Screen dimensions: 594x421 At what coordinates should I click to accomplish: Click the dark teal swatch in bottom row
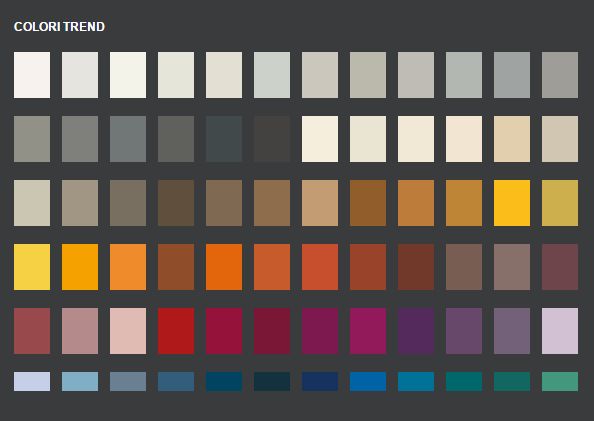(x=464, y=381)
